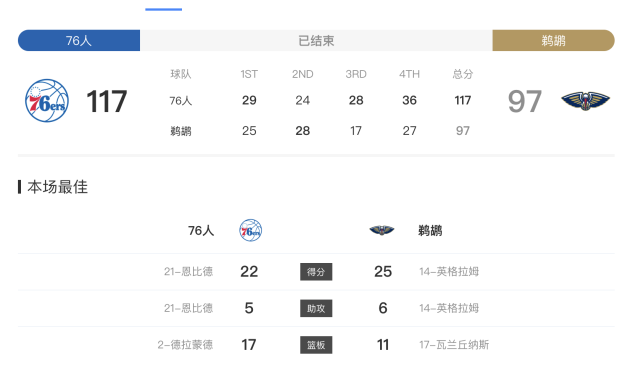Click the 76ers final score 117
The width and height of the screenshot is (641, 372).
[107, 101]
